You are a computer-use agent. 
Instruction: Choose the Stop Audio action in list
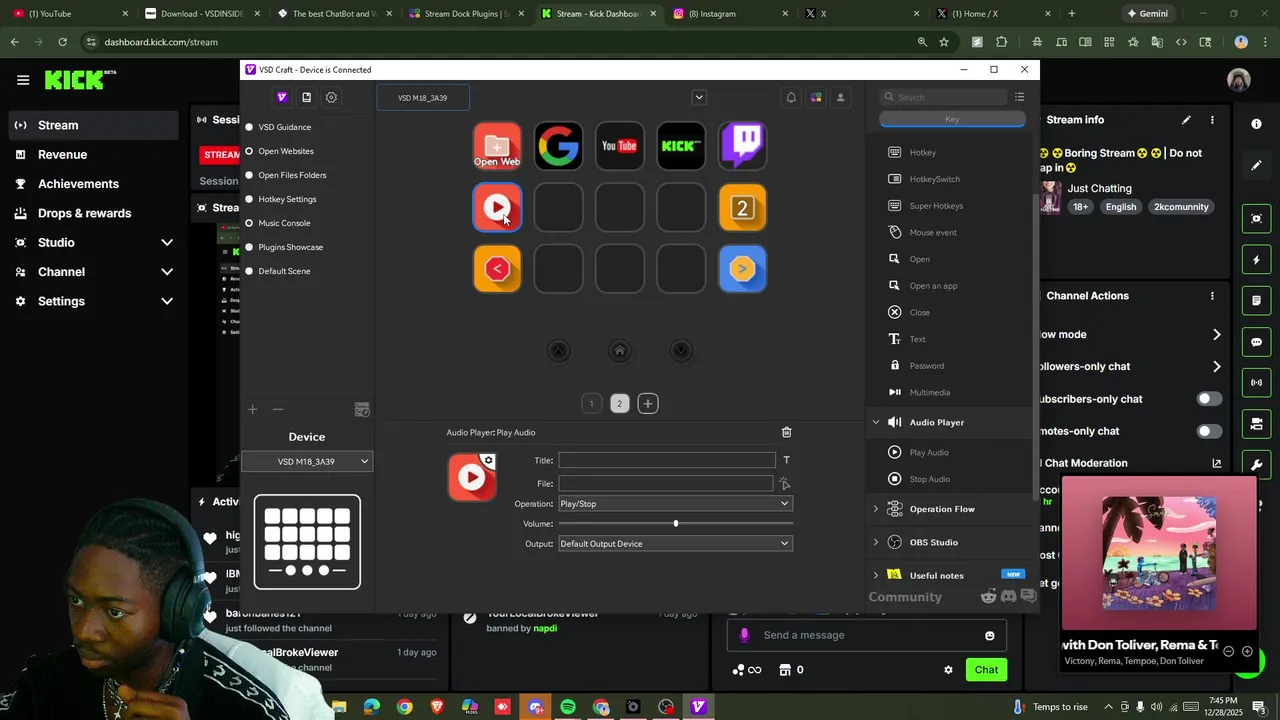(930, 479)
